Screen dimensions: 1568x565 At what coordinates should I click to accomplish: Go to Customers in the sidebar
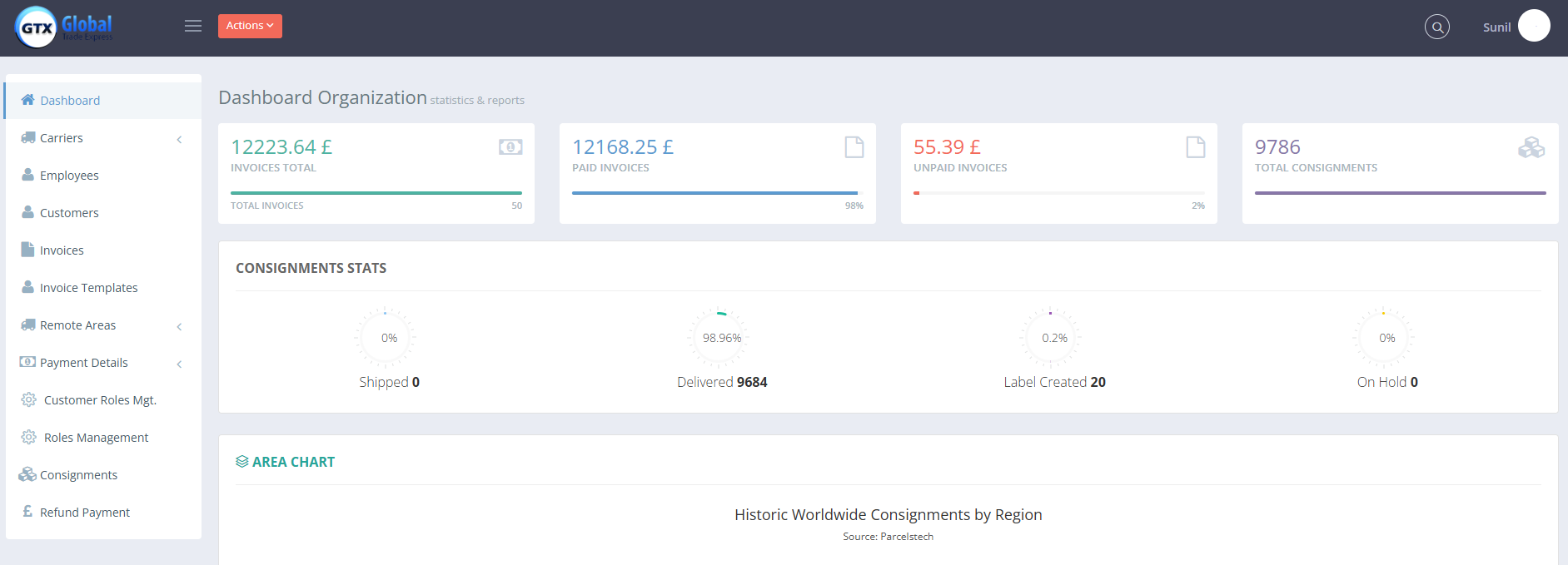[x=69, y=213]
